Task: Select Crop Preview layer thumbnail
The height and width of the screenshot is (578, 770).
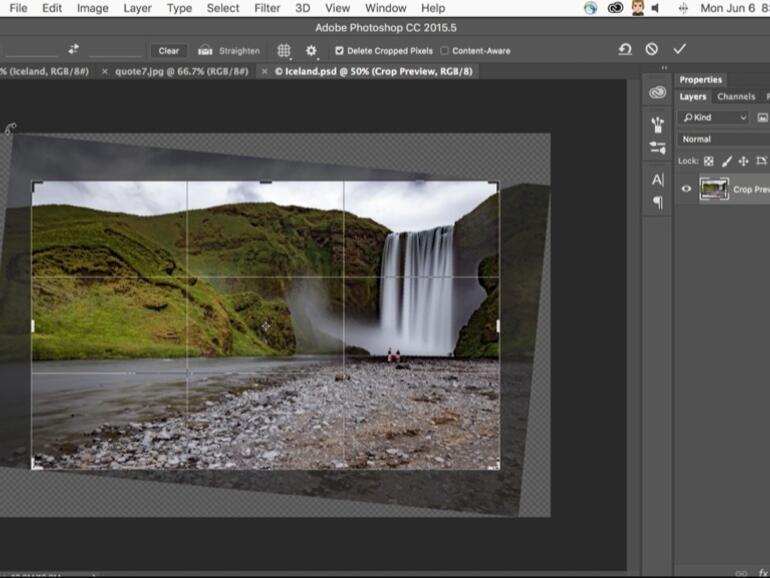Action: click(714, 189)
